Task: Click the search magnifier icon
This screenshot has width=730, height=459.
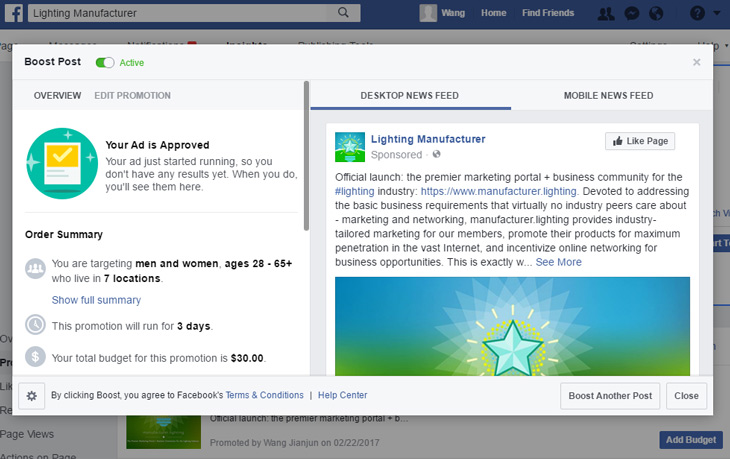Action: coord(343,13)
